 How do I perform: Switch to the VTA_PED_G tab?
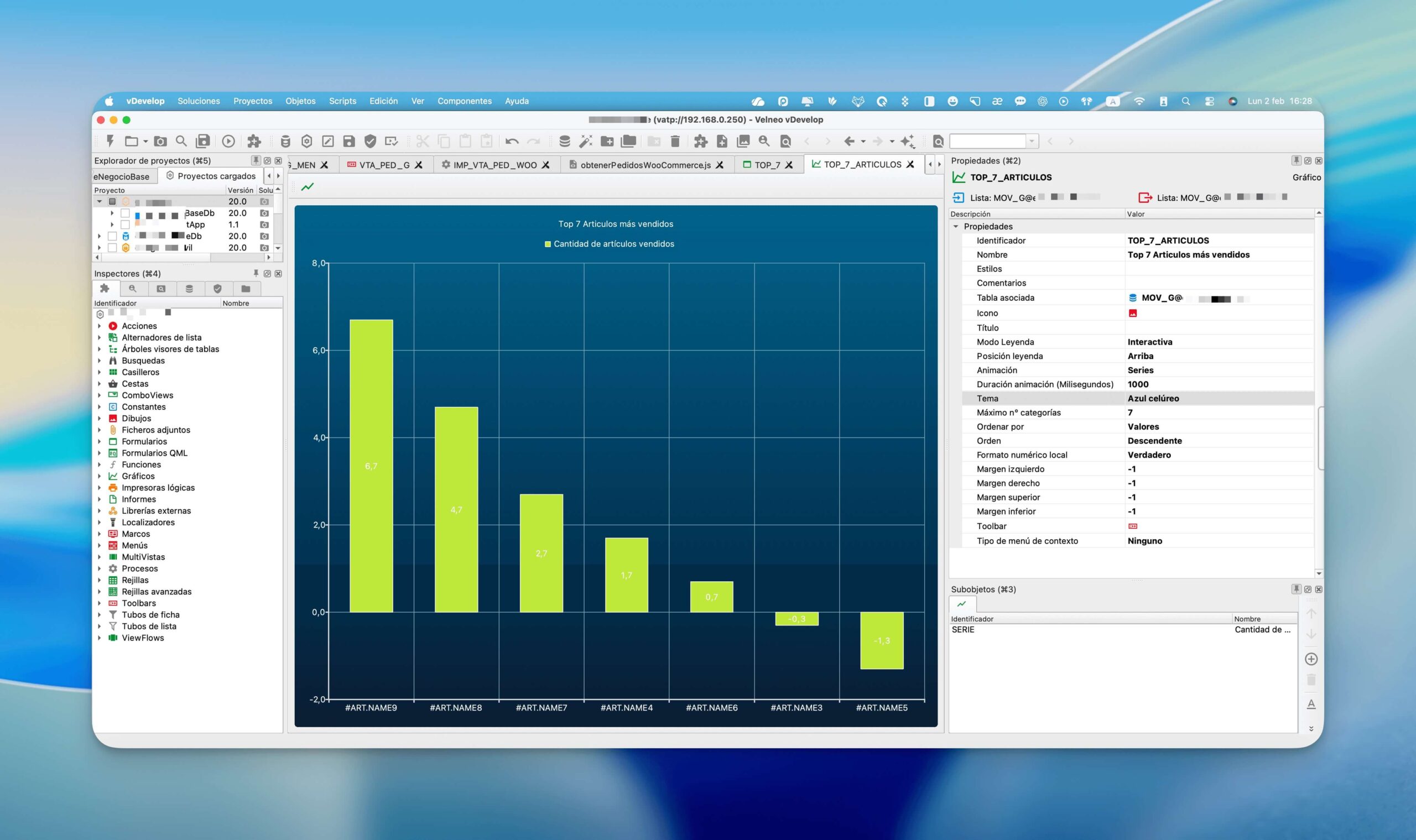[384, 165]
